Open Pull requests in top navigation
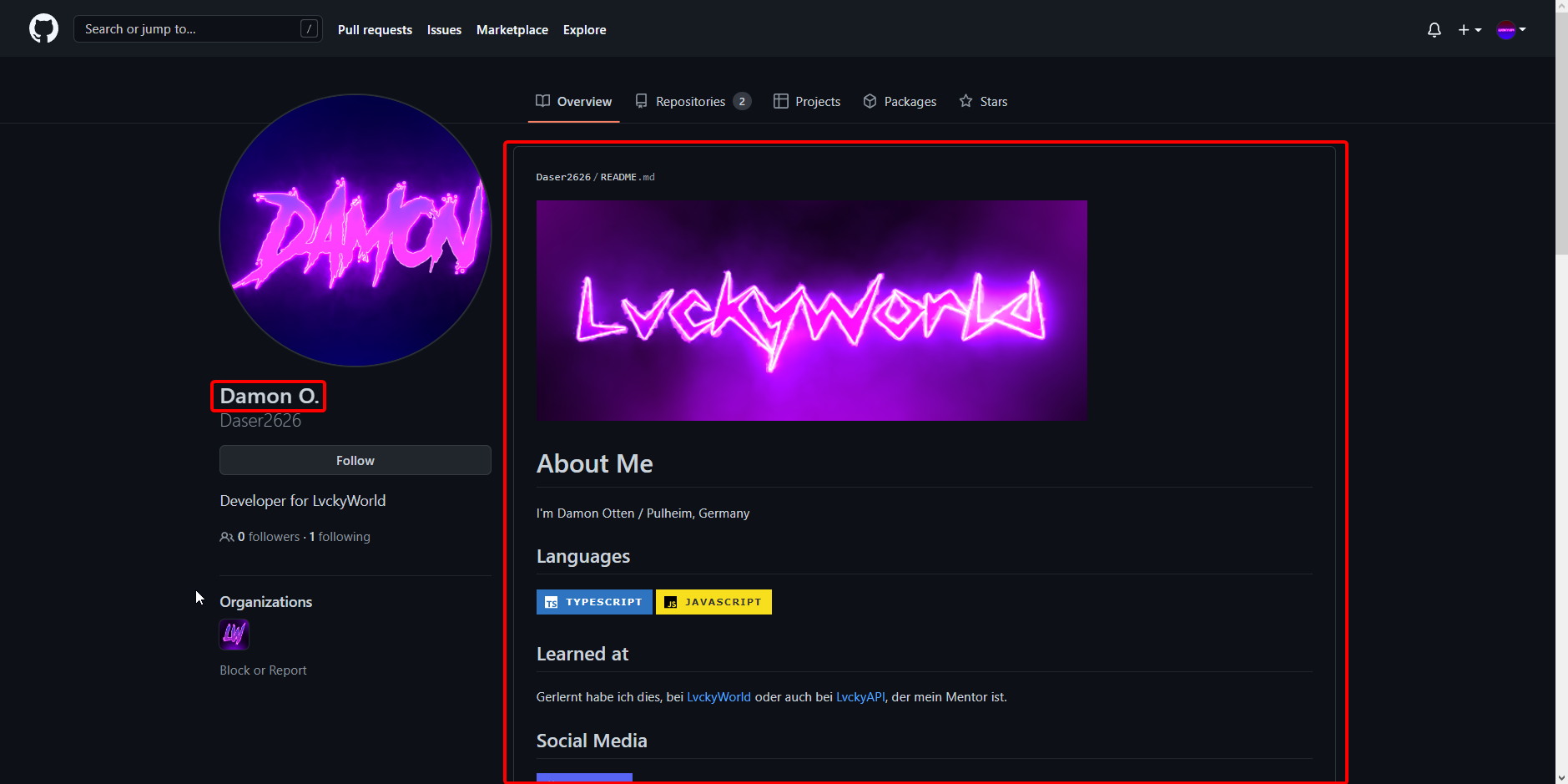1568x784 pixels. [x=375, y=30]
